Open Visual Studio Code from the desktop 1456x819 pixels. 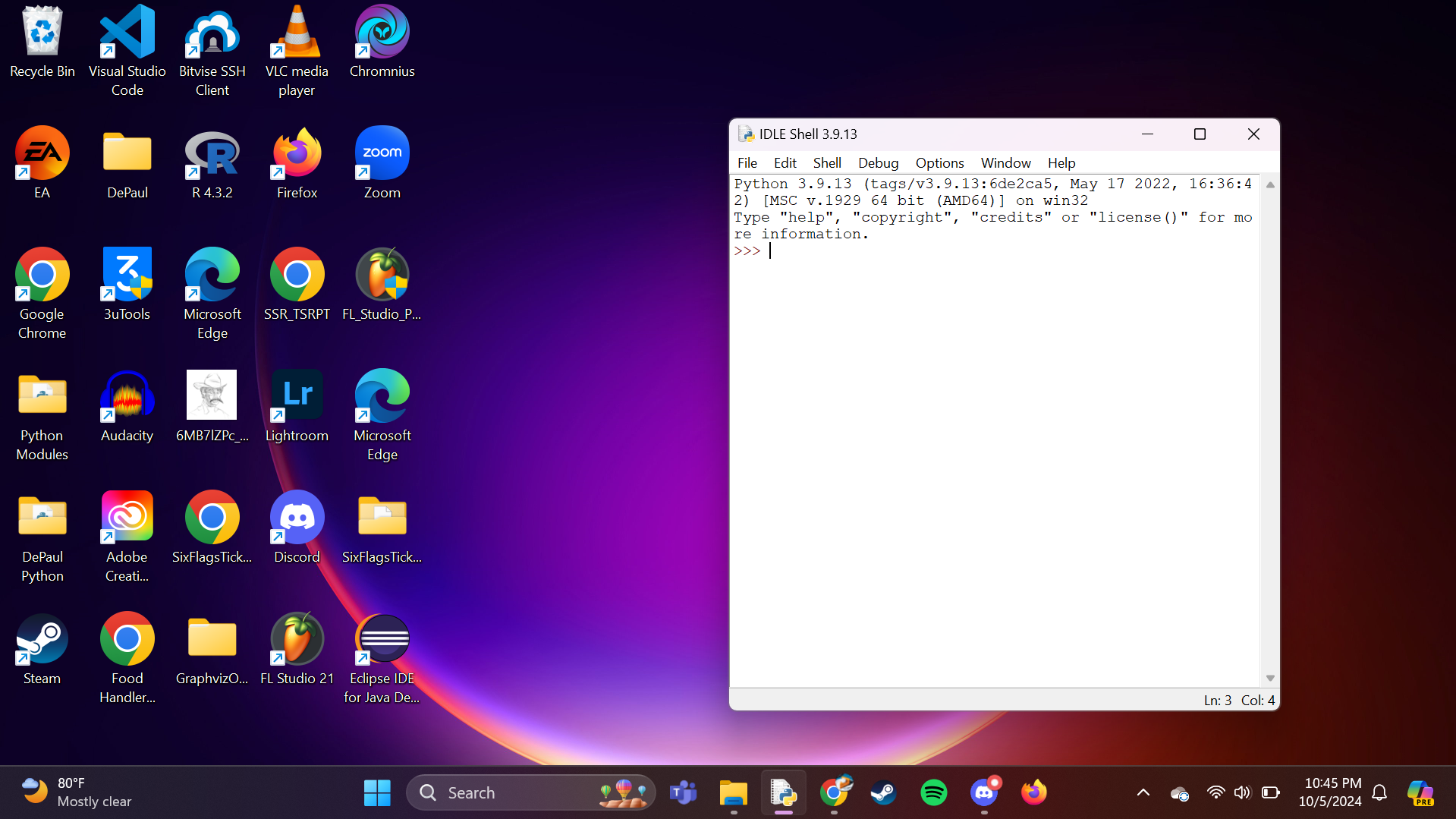coord(127,34)
